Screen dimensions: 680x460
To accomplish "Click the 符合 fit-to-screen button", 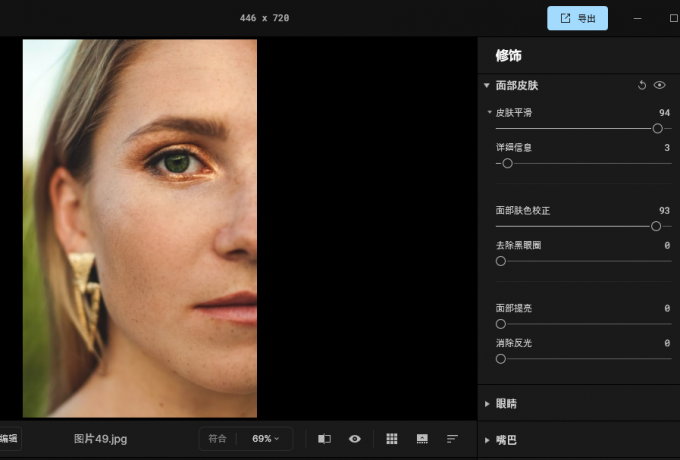I will [217, 439].
